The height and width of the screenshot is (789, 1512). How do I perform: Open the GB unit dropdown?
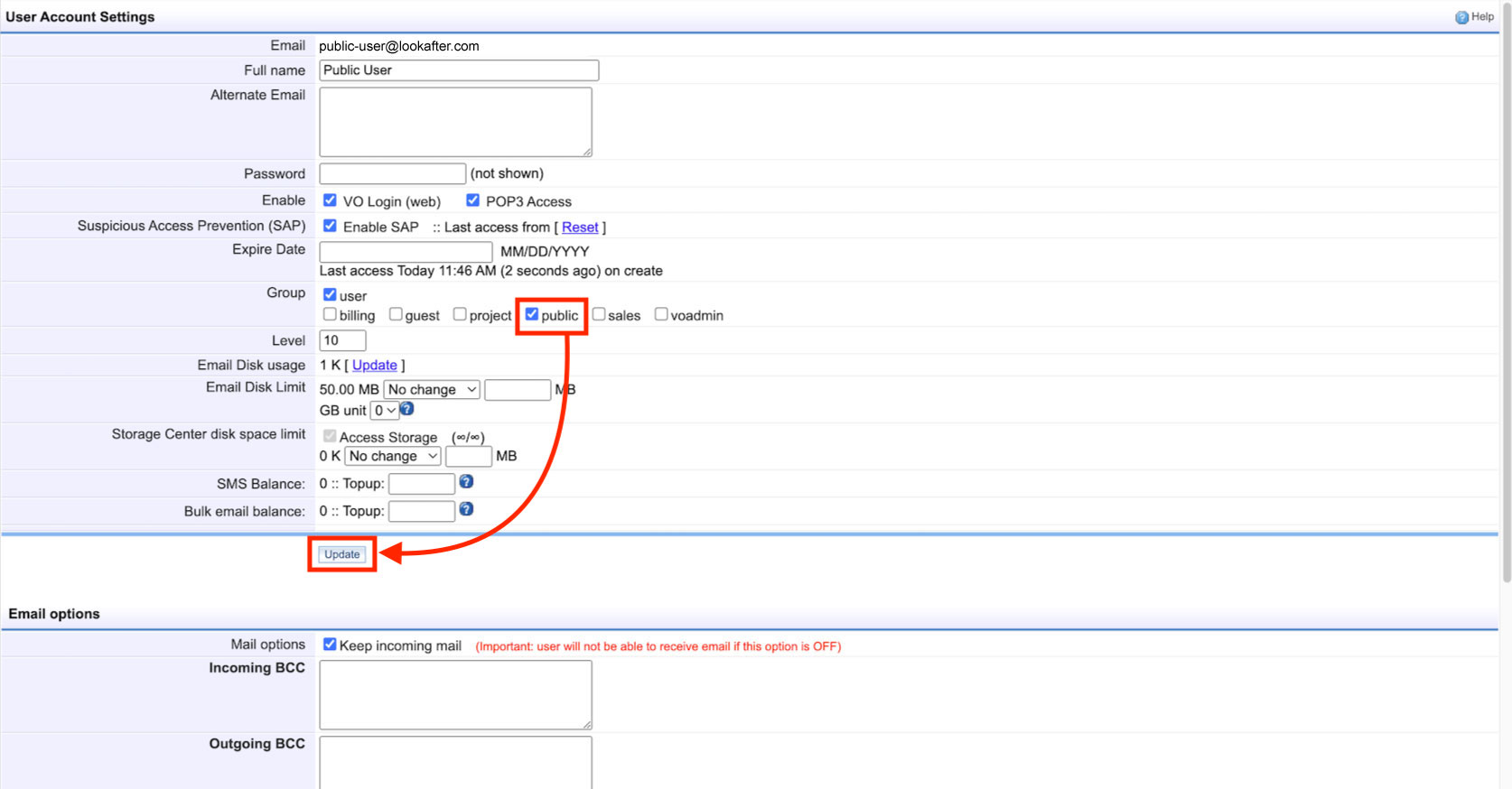(x=385, y=411)
